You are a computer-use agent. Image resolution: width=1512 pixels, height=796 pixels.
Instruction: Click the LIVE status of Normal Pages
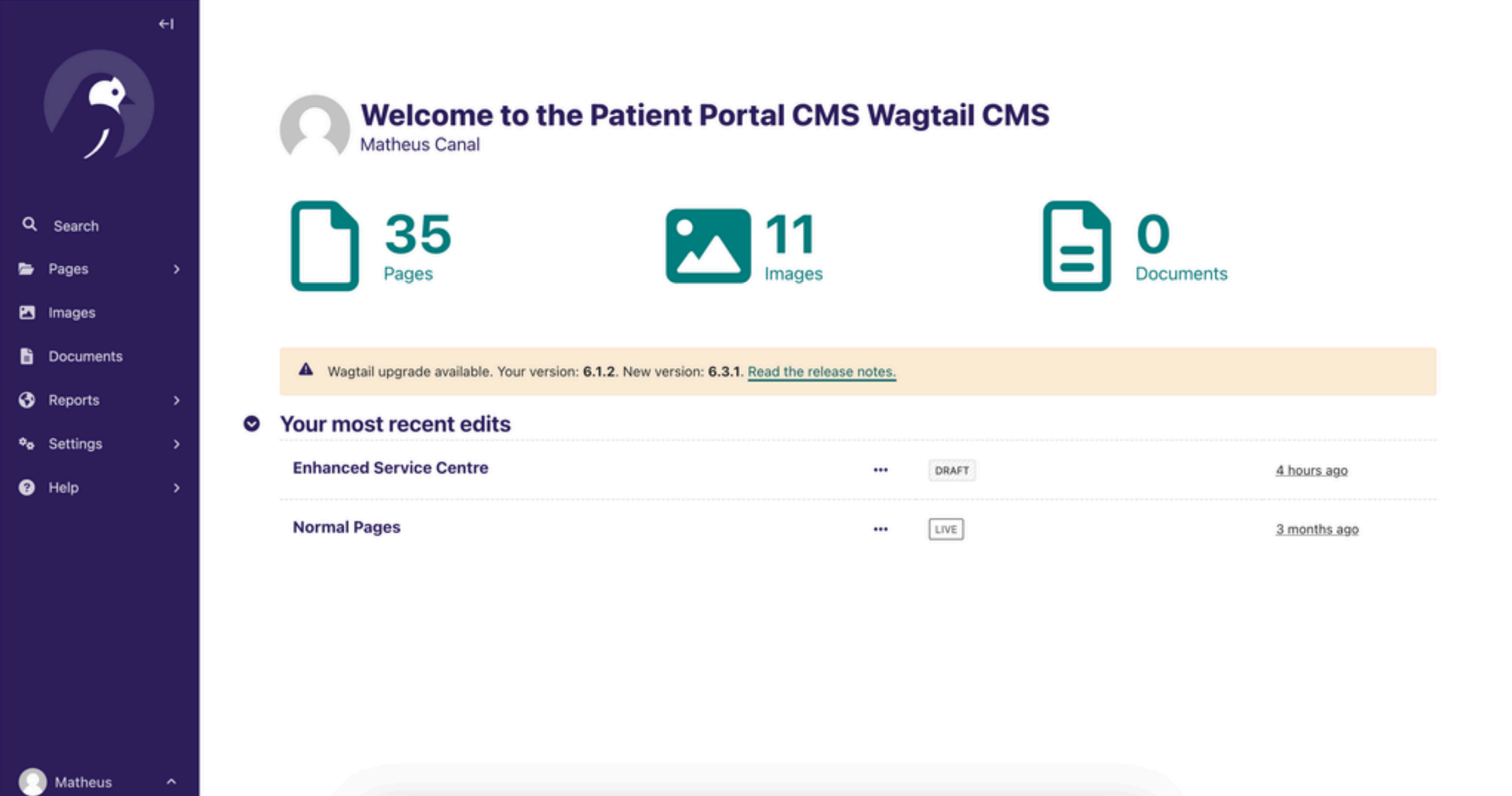coord(946,529)
